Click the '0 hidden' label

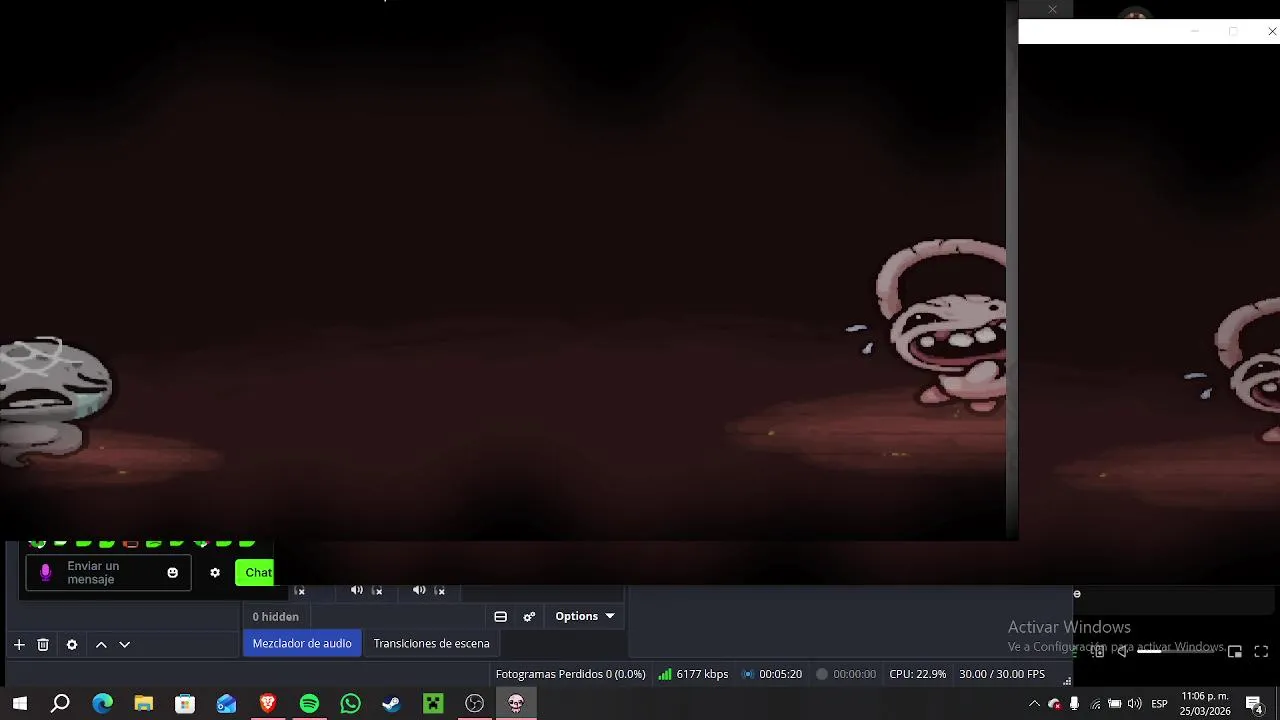[275, 617]
